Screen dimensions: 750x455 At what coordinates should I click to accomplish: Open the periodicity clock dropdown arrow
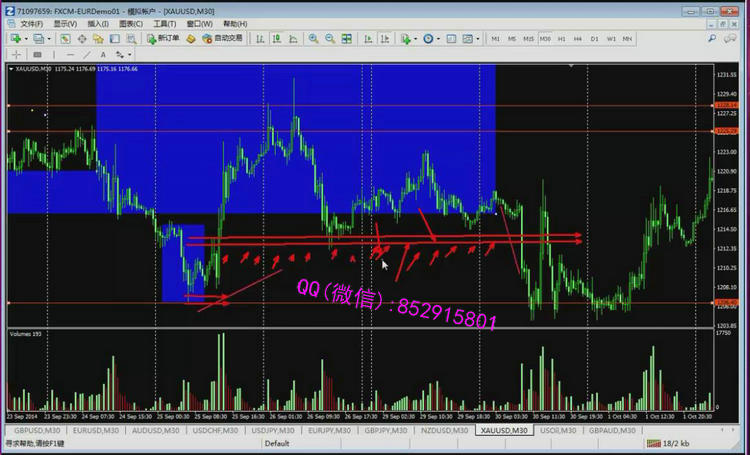[438, 38]
